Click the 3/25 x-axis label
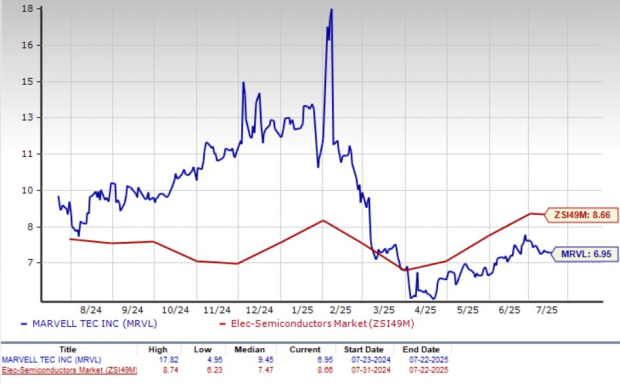The width and height of the screenshot is (620, 384). click(384, 310)
